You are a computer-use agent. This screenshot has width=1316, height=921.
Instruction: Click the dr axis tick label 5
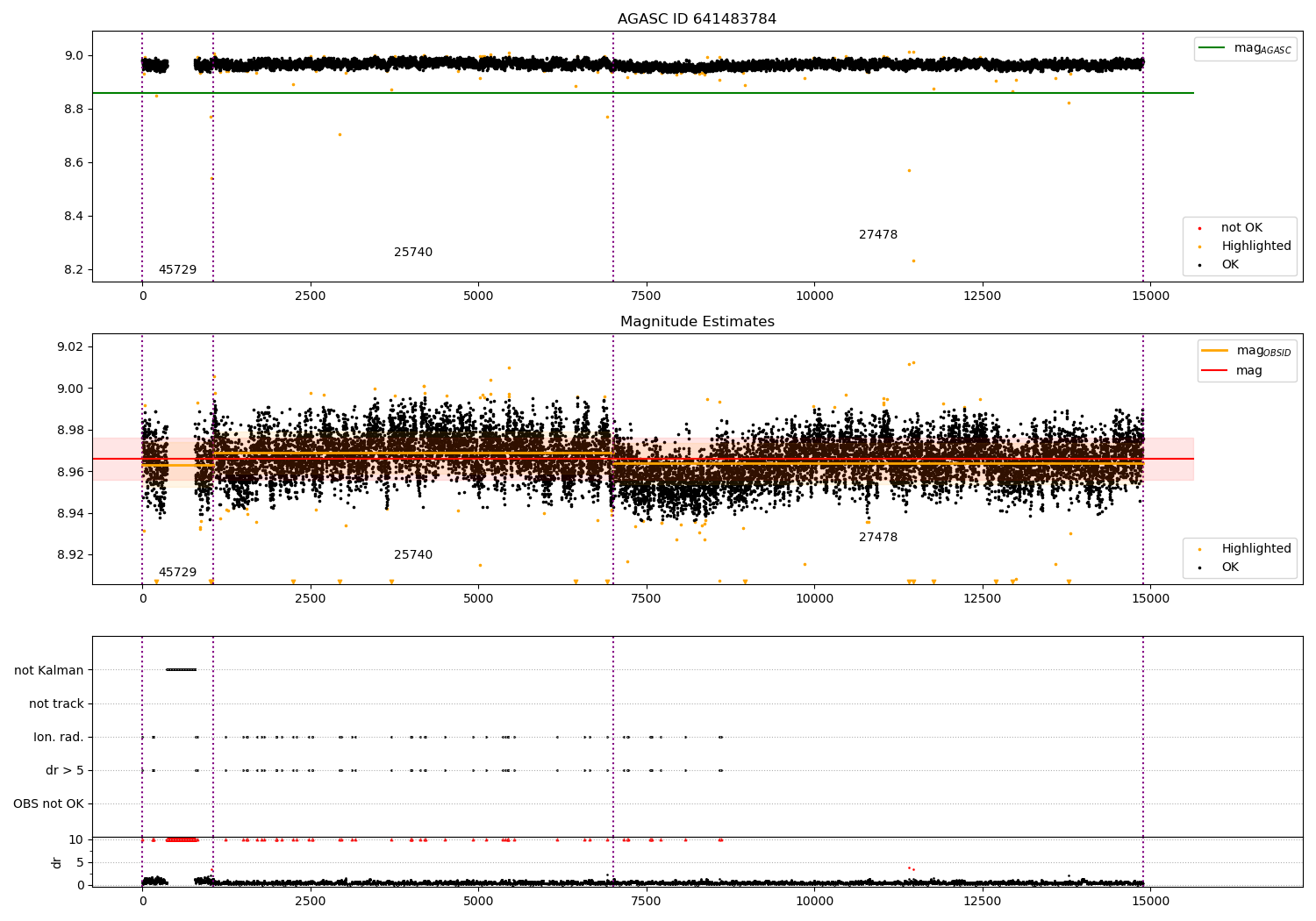coord(81,862)
